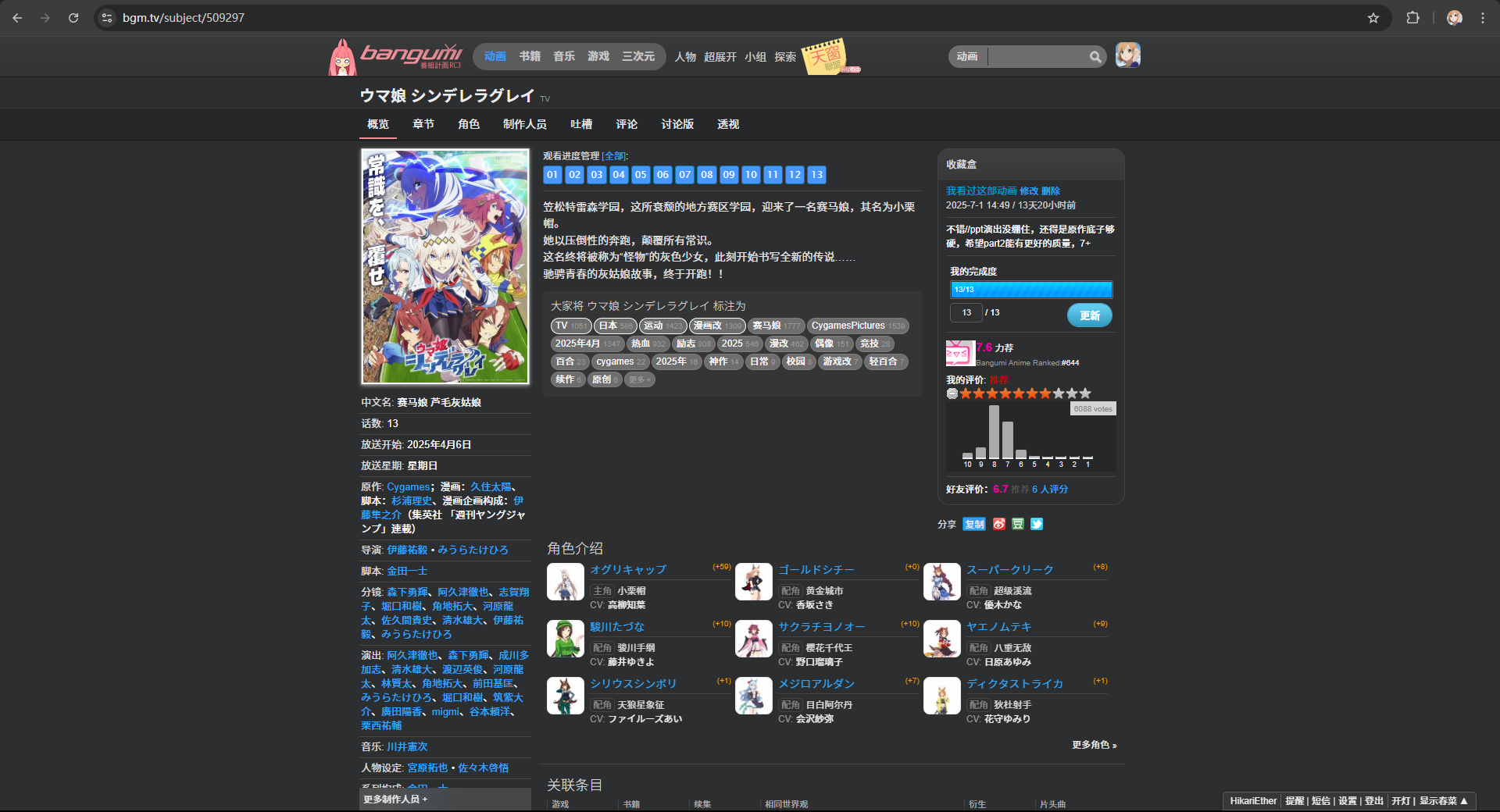Switch to the 吐槽 tab

click(581, 124)
